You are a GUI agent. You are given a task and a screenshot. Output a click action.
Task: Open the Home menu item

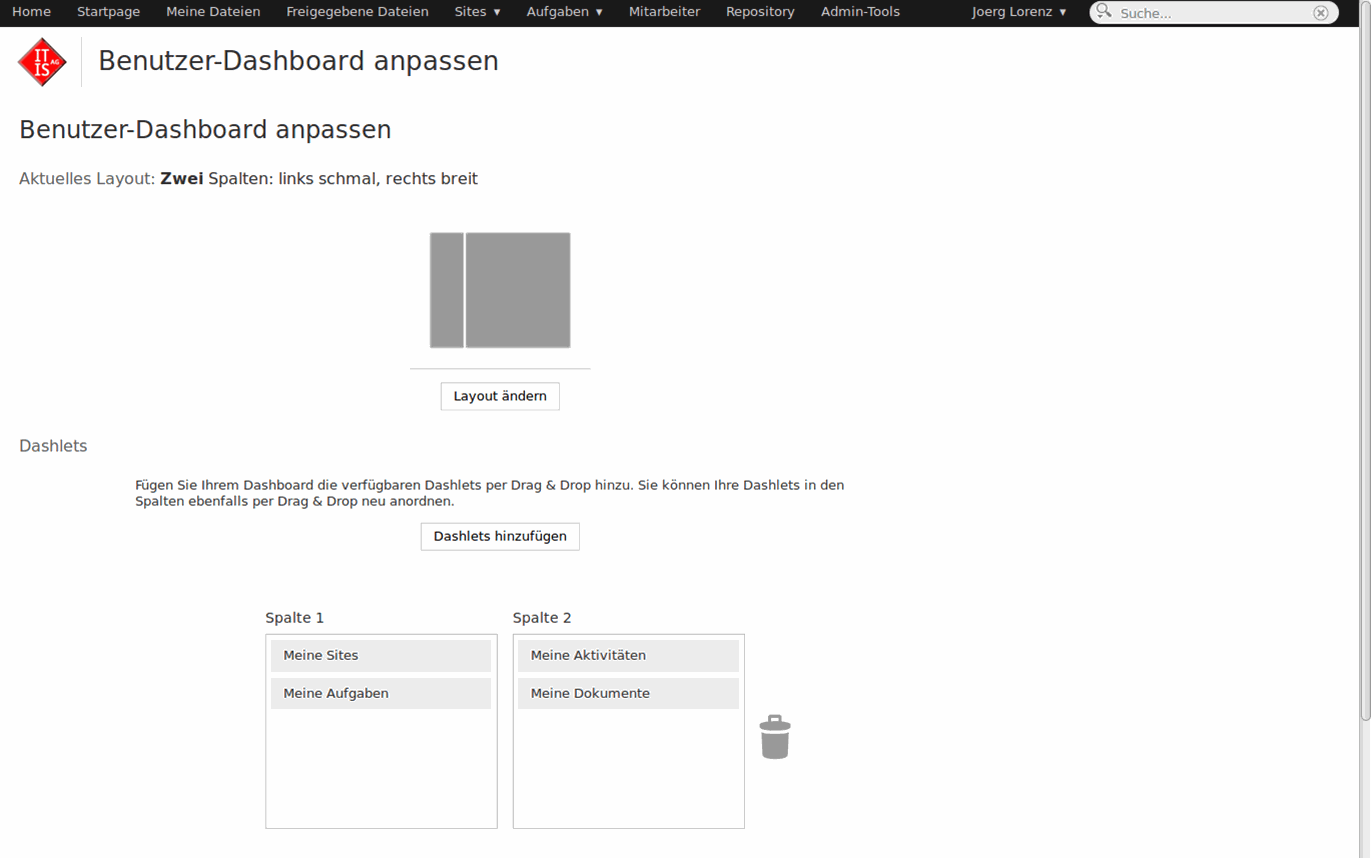click(x=31, y=12)
